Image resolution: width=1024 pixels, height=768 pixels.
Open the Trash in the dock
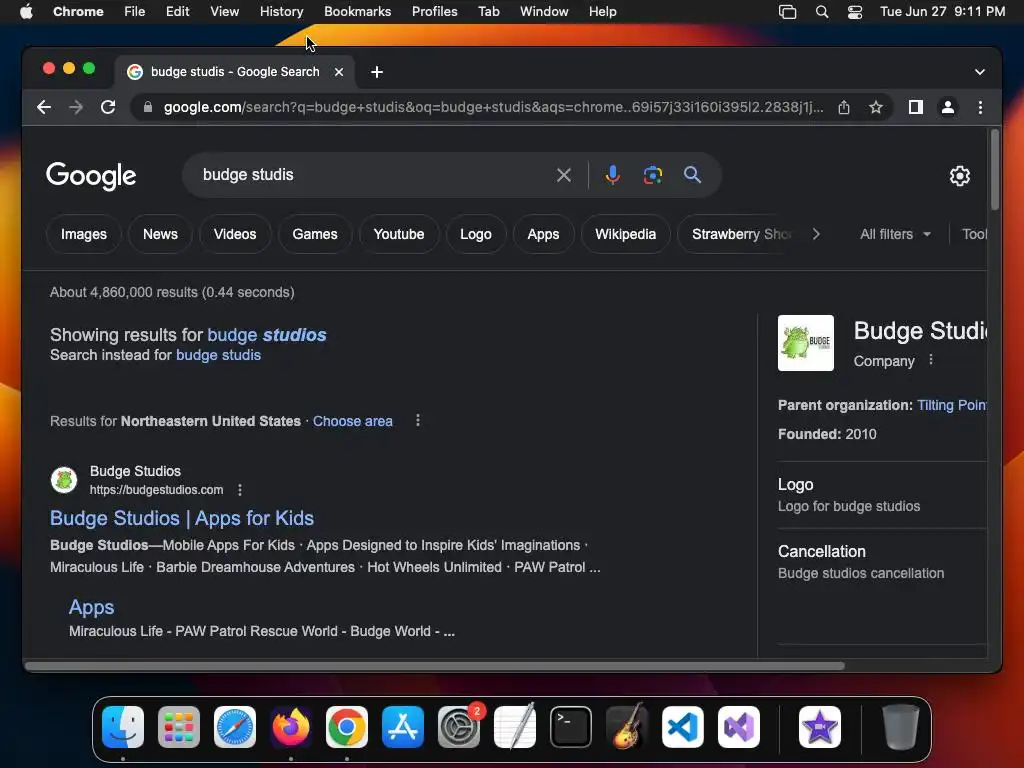pyautogui.click(x=901, y=727)
